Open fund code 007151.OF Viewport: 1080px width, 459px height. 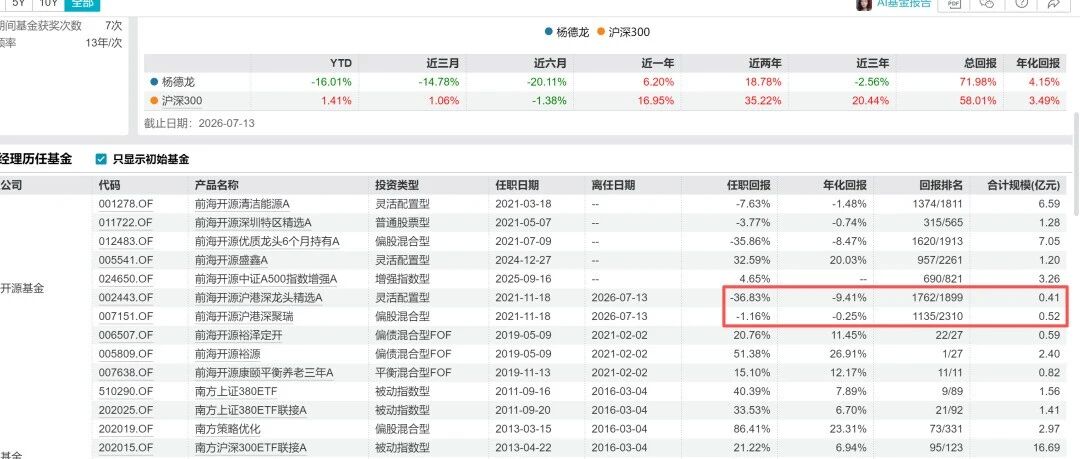click(125, 316)
